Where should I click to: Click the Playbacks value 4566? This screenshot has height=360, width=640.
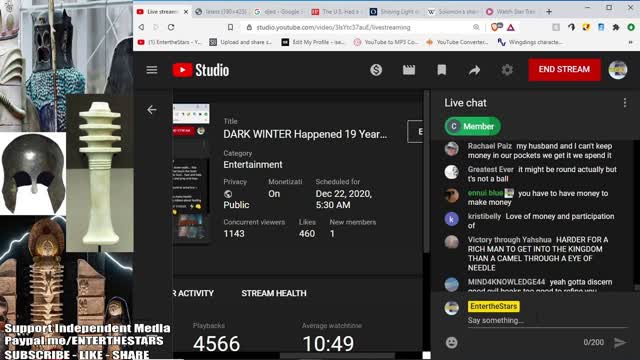click(x=216, y=344)
